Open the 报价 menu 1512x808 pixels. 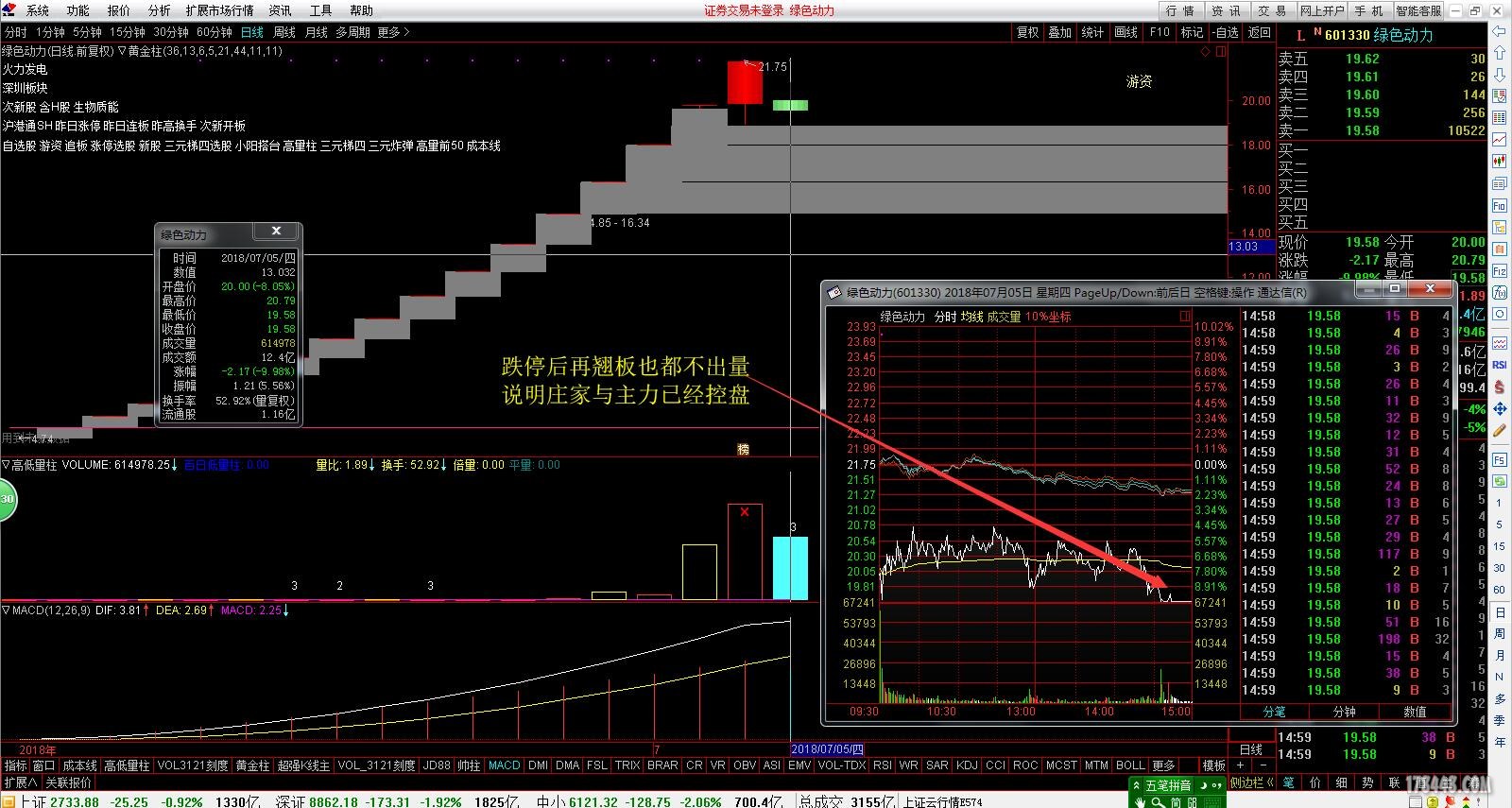pos(119,10)
